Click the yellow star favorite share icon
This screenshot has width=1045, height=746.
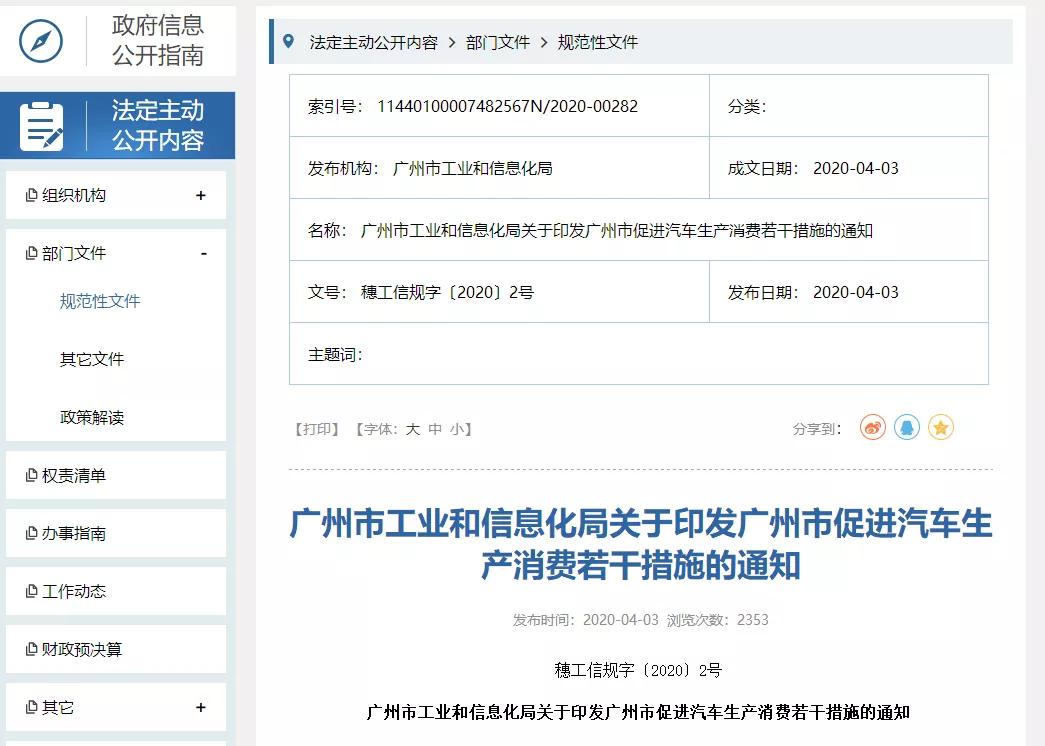coord(940,427)
